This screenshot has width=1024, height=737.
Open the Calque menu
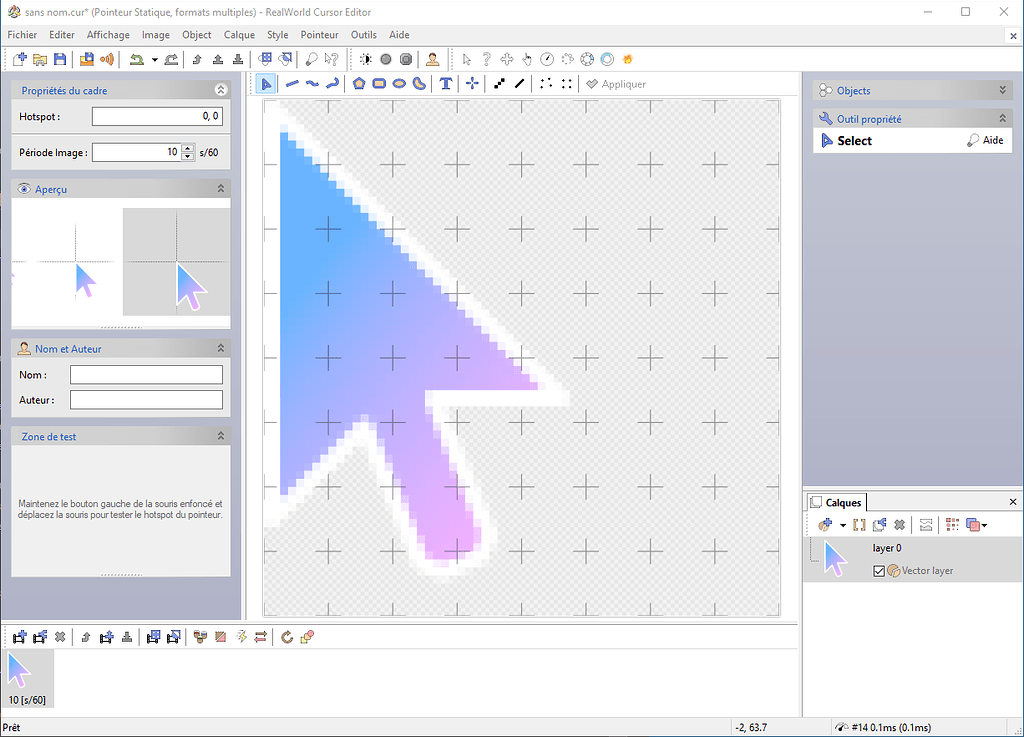coord(239,34)
